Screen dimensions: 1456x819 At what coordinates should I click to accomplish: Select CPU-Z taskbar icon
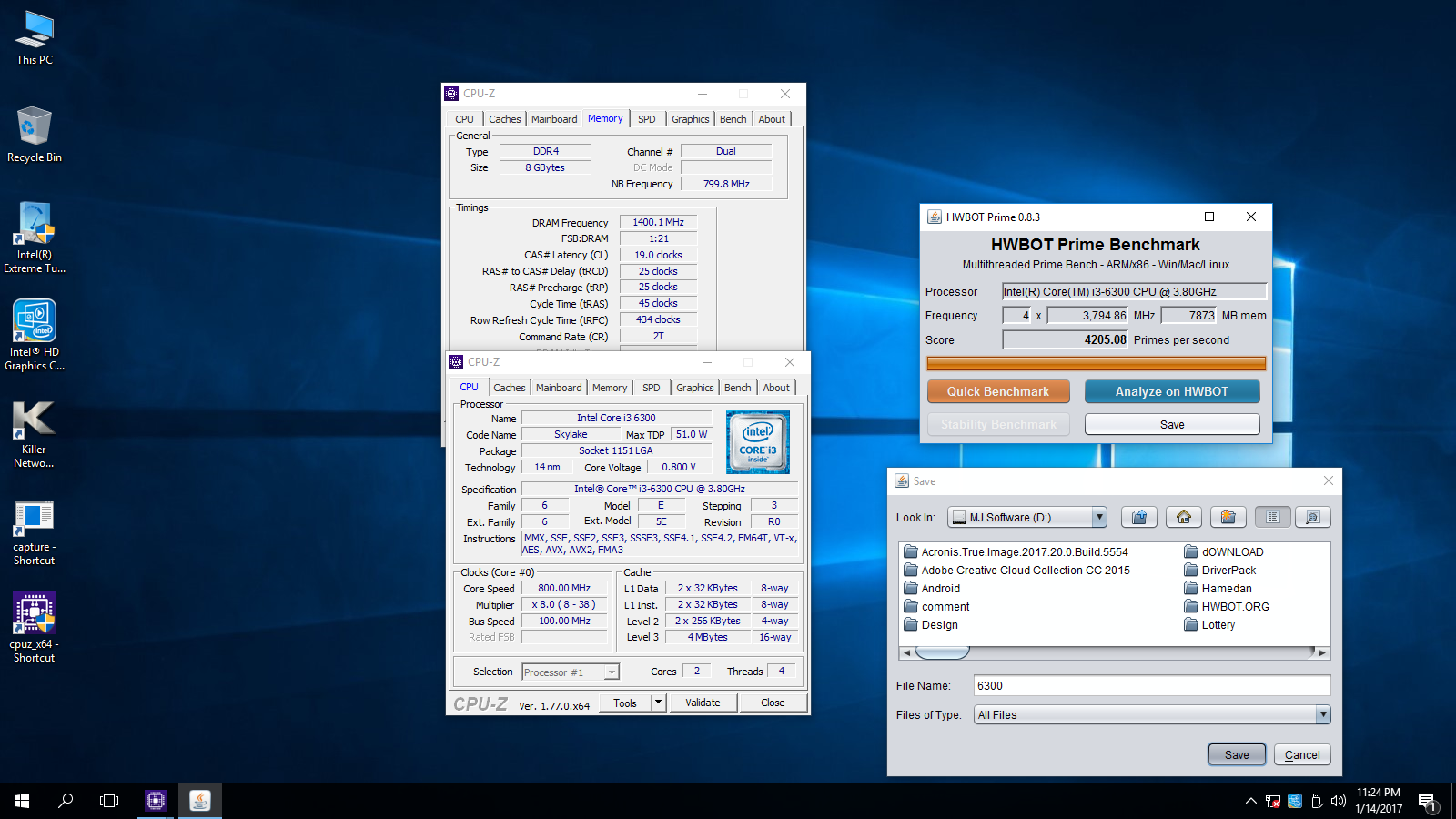tap(156, 801)
